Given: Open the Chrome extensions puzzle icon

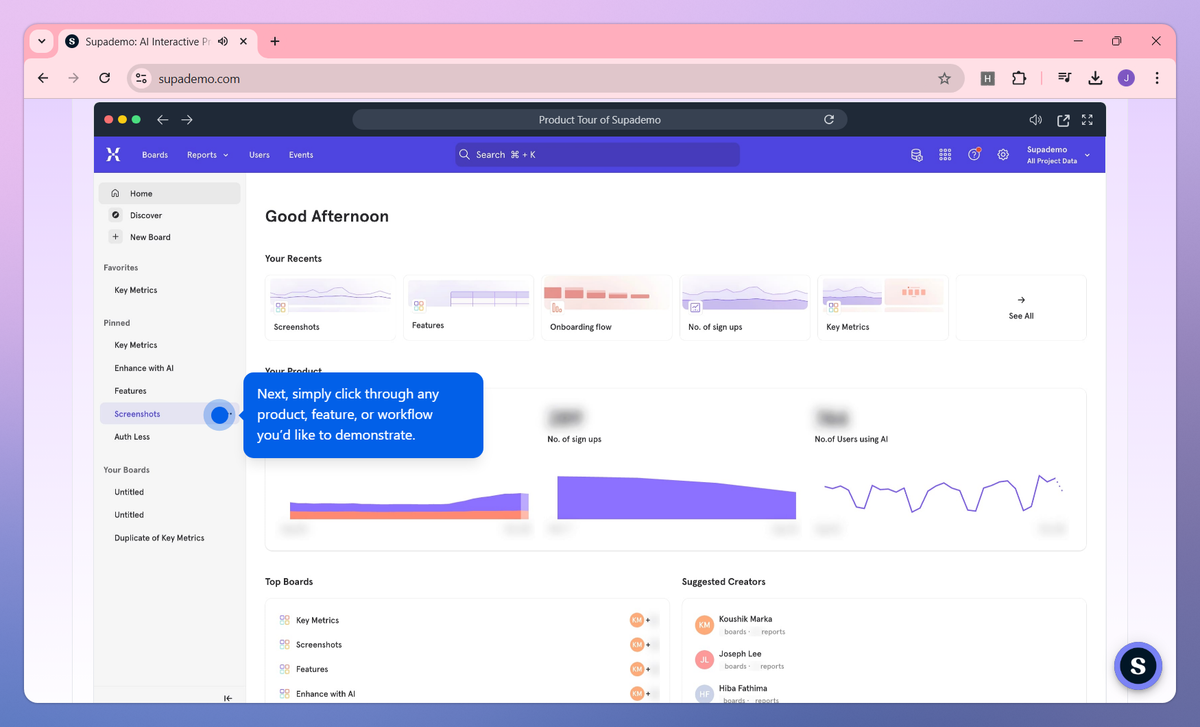Looking at the screenshot, I should pyautogui.click(x=1019, y=78).
